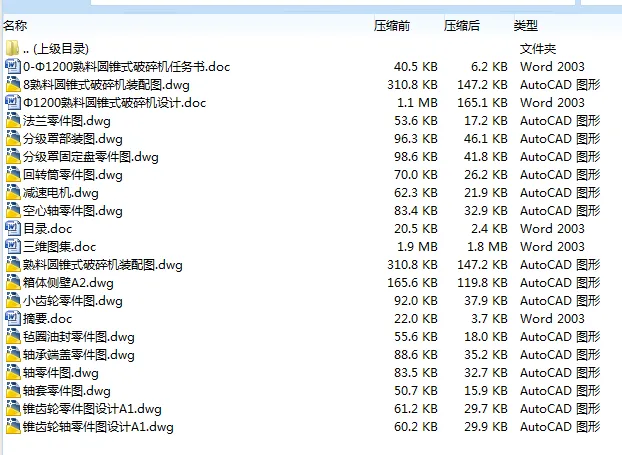Select file name 熟料圆锥式破碎机装配图.dwg
Screen dimensions: 622x455
point(103,265)
